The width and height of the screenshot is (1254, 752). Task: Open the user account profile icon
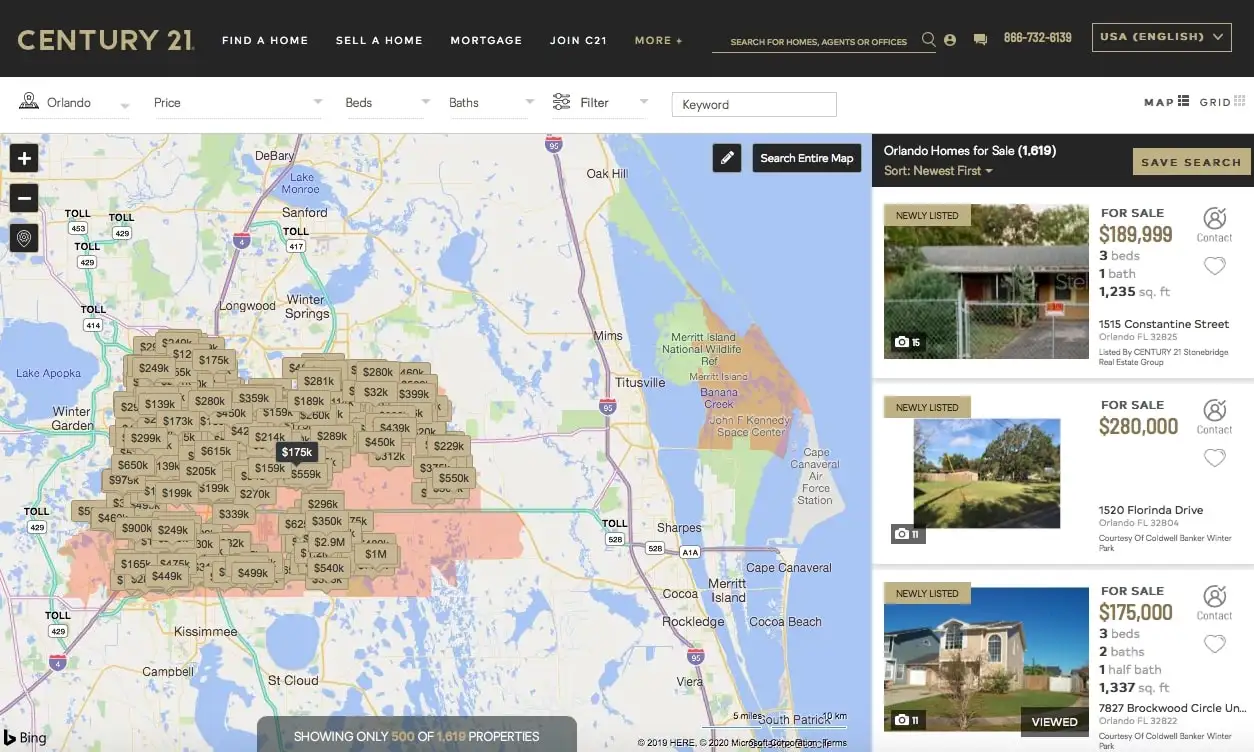pyautogui.click(x=950, y=40)
